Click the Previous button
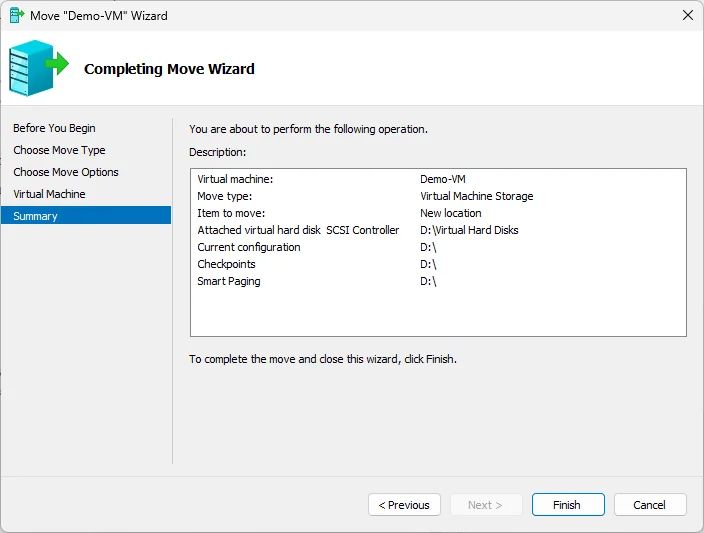704x533 pixels. (x=404, y=505)
